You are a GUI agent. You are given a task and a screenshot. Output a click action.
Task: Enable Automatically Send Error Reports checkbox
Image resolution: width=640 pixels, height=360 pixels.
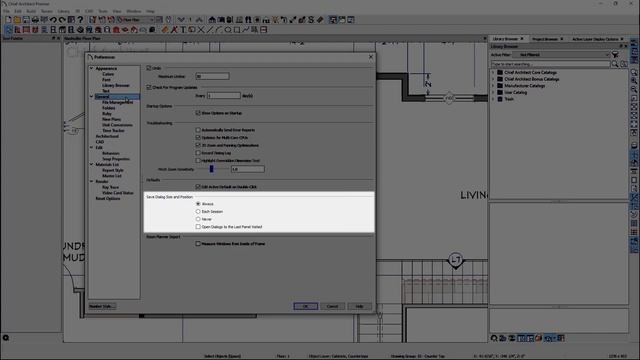(198, 130)
